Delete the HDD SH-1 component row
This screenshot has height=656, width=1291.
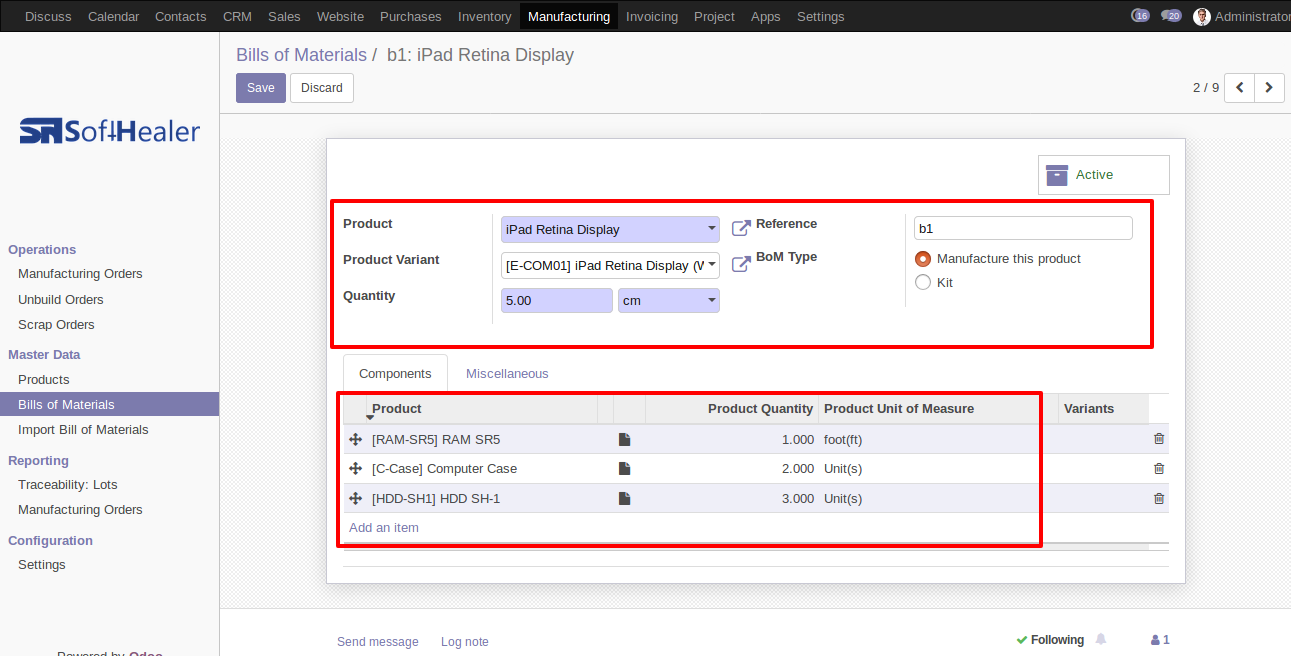tap(1159, 499)
